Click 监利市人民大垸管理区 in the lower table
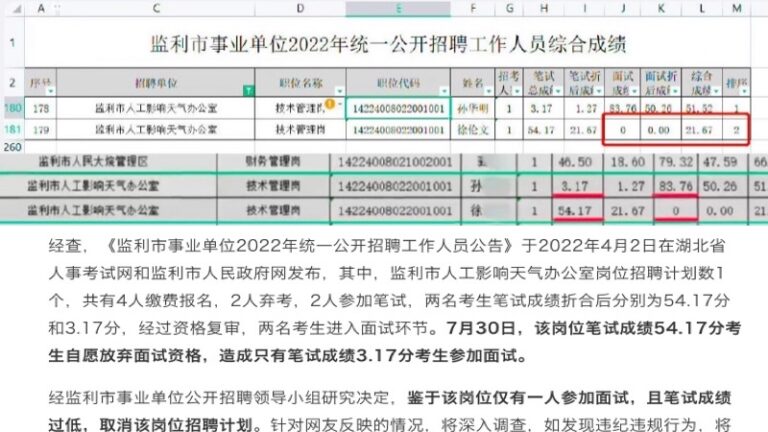768x432 pixels. coord(93,162)
